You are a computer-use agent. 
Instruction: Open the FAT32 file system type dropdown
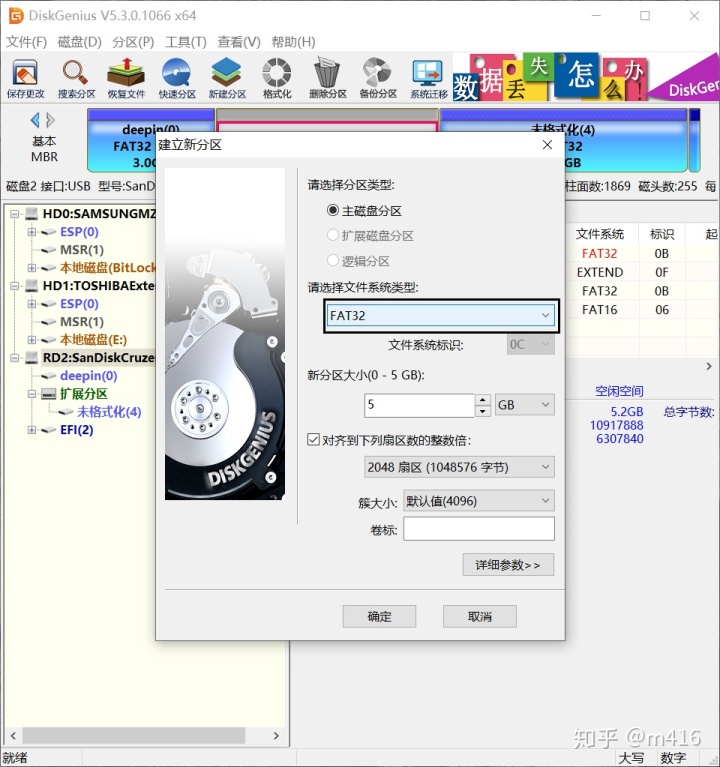pos(440,316)
